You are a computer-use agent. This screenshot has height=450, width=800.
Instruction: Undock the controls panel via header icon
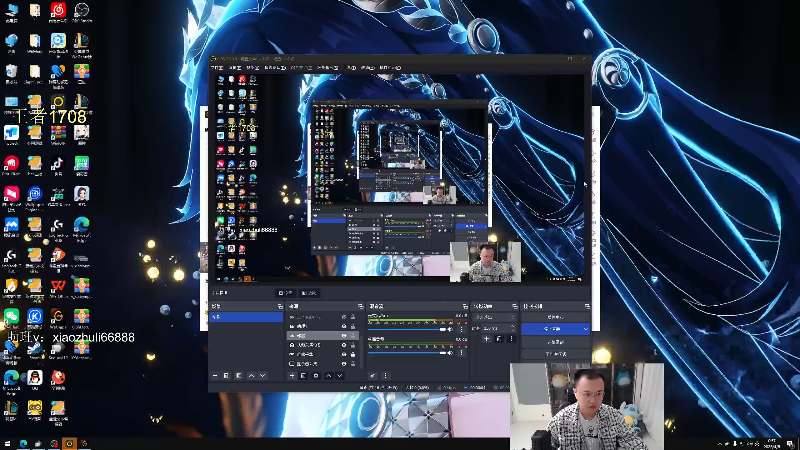click(587, 306)
